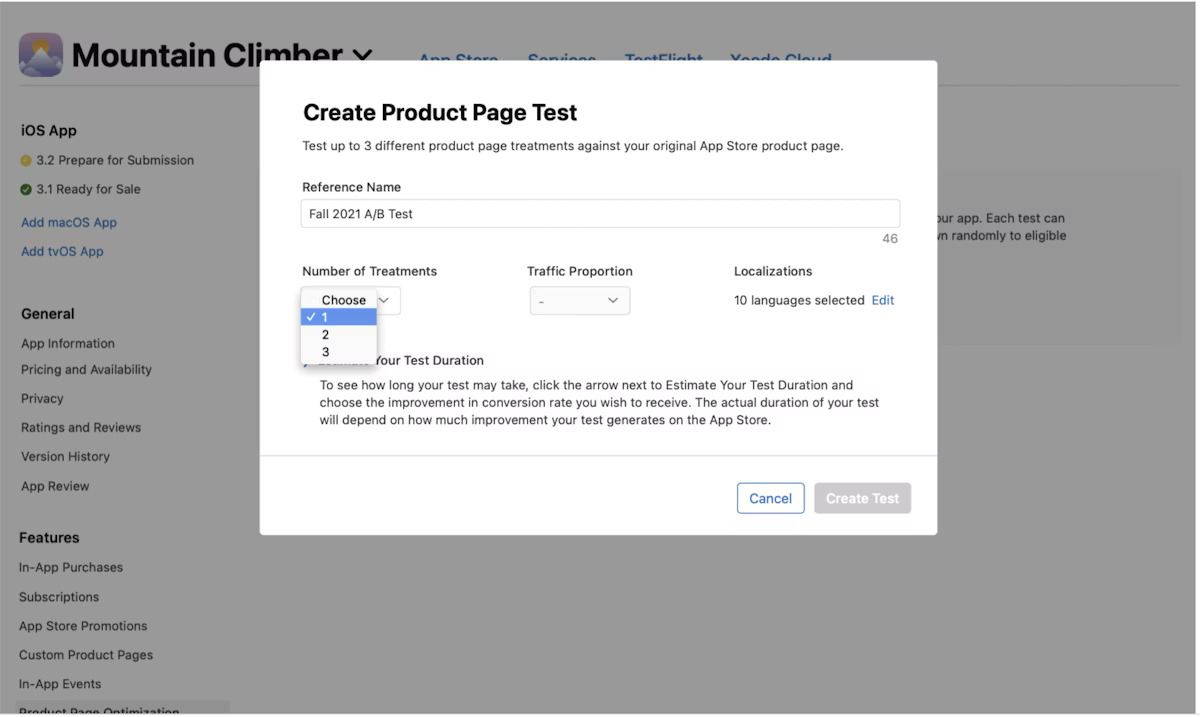The width and height of the screenshot is (1200, 717).
Task: Open In-App Purchases in Features
Action: (x=71, y=567)
